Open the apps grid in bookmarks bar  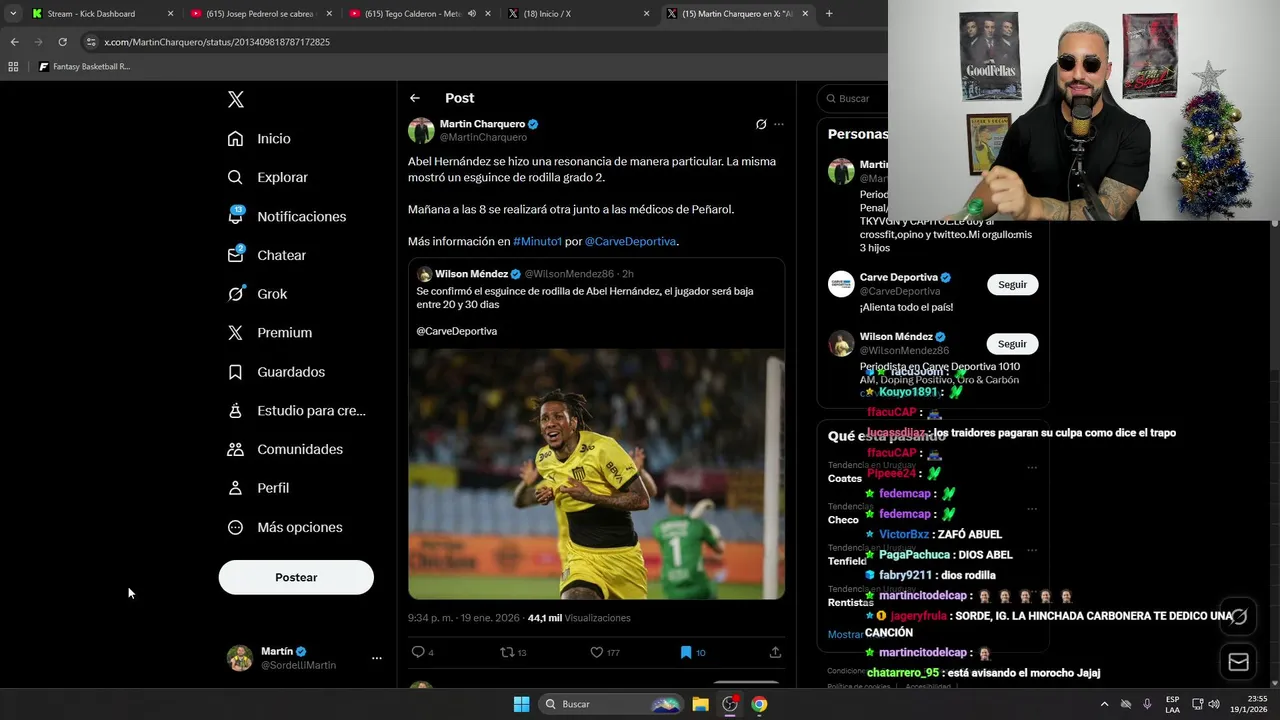(x=13, y=66)
